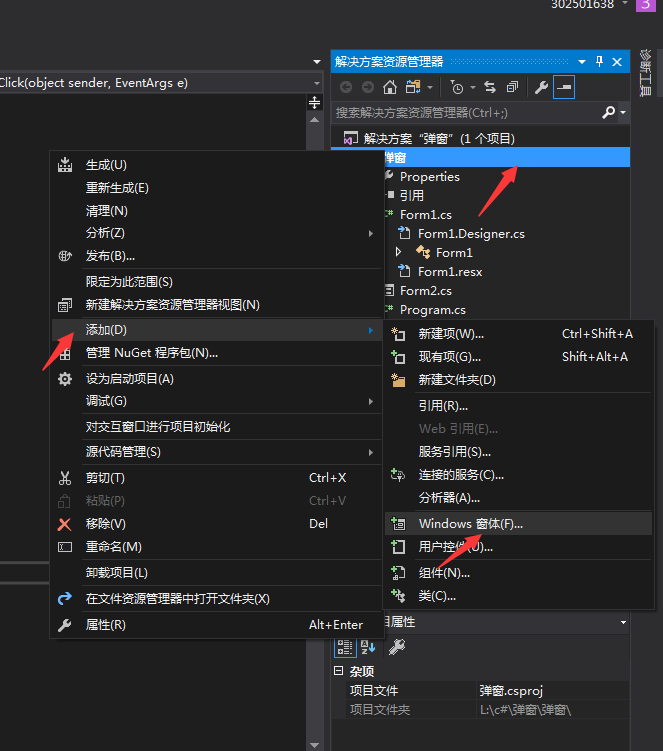Click the Sync with Active Document arrows icon

[490, 87]
